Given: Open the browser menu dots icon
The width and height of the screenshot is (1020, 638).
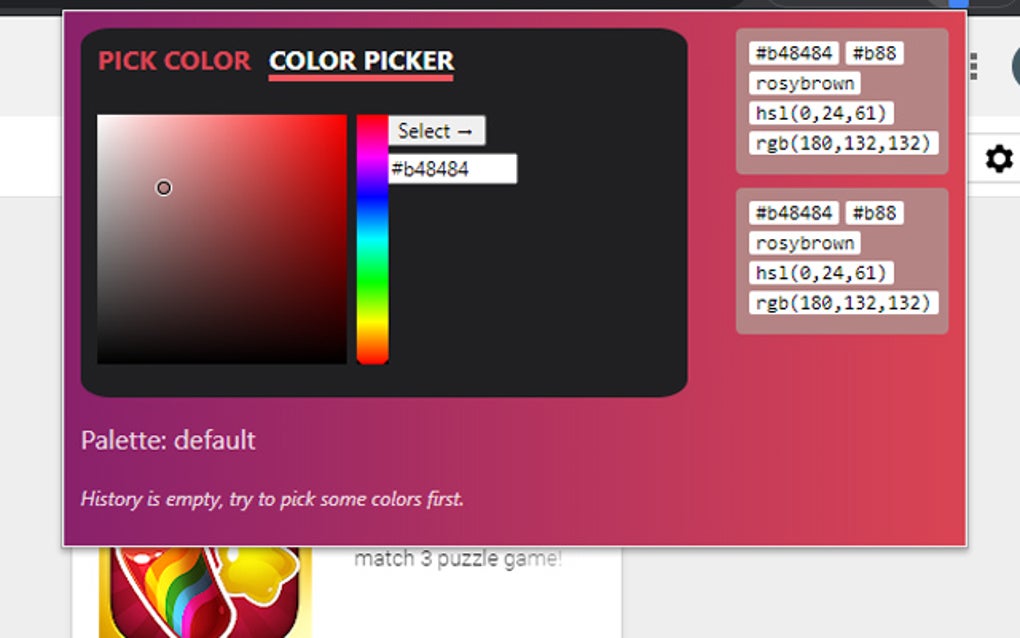Looking at the screenshot, I should (x=975, y=65).
